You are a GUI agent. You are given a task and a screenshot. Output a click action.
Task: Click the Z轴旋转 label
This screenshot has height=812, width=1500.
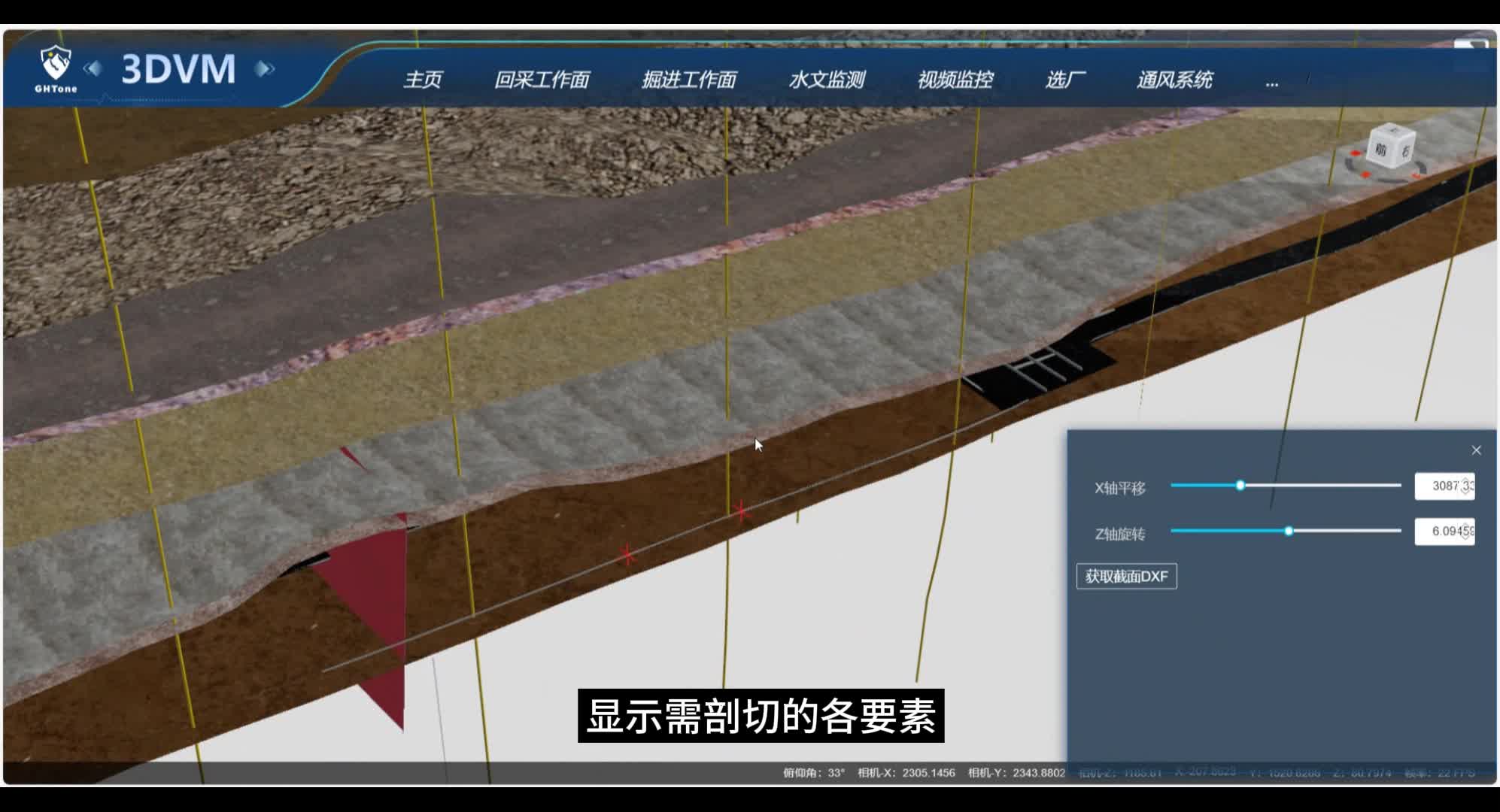(1119, 534)
